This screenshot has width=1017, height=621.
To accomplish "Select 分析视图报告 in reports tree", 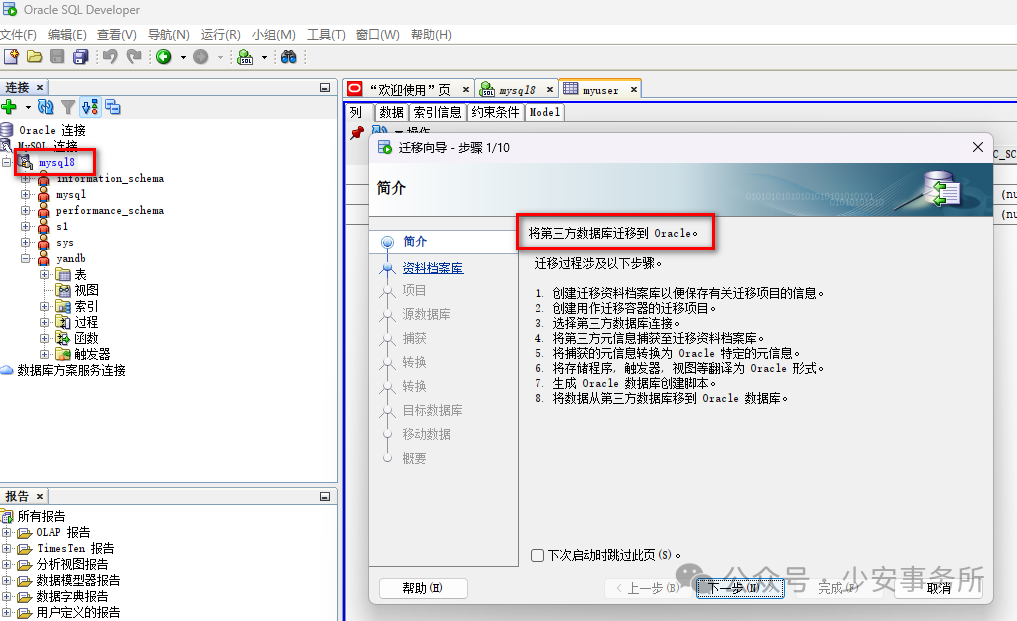I will tap(72, 564).
